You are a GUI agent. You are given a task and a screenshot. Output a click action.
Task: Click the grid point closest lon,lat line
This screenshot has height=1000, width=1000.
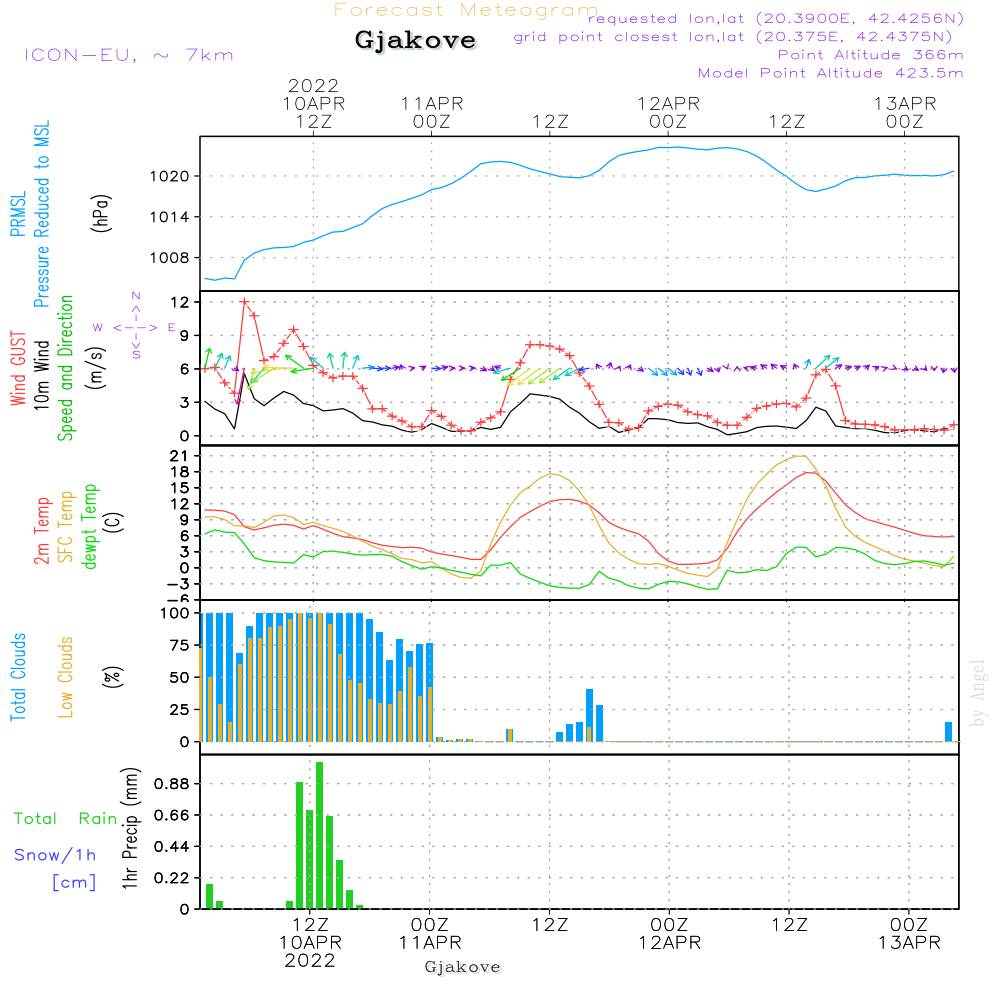(733, 37)
